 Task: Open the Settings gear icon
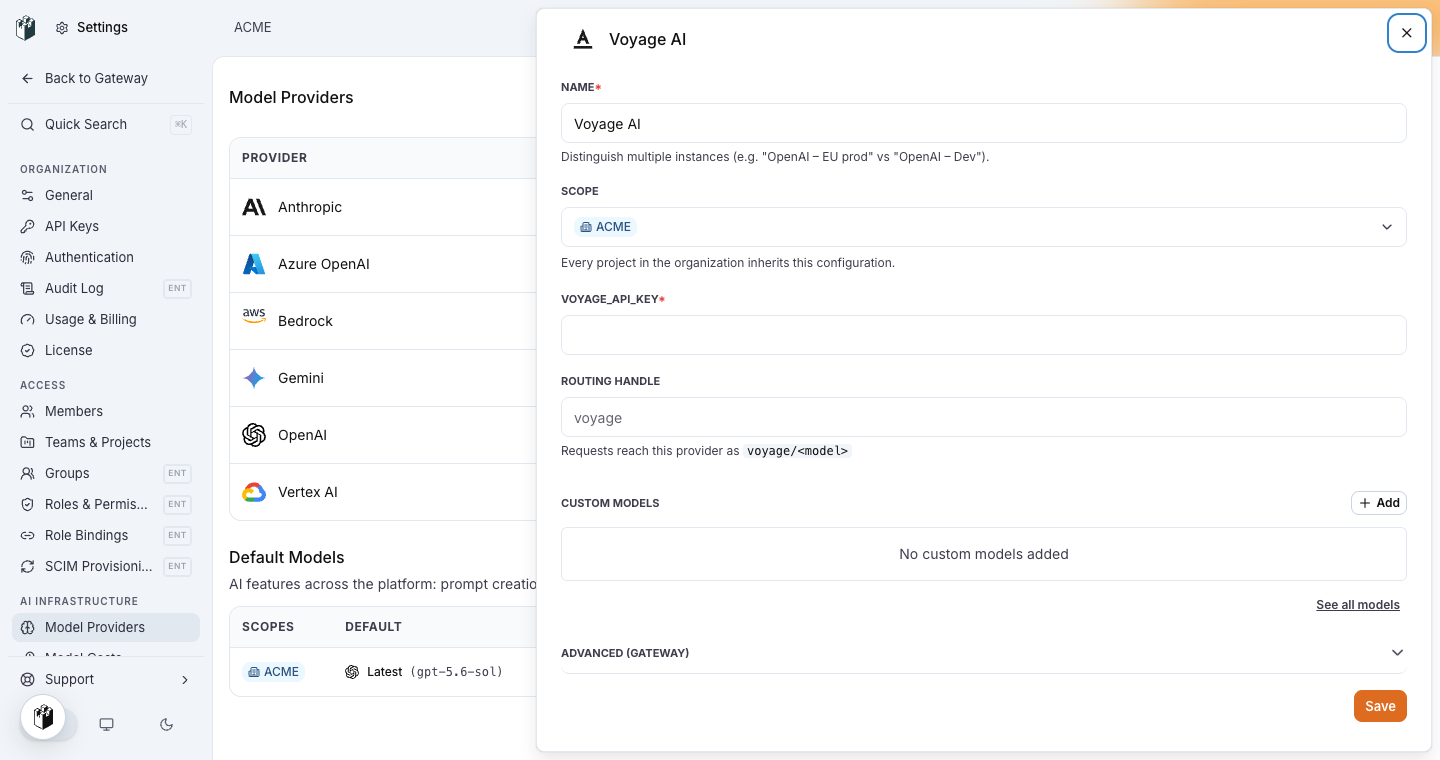(62, 28)
